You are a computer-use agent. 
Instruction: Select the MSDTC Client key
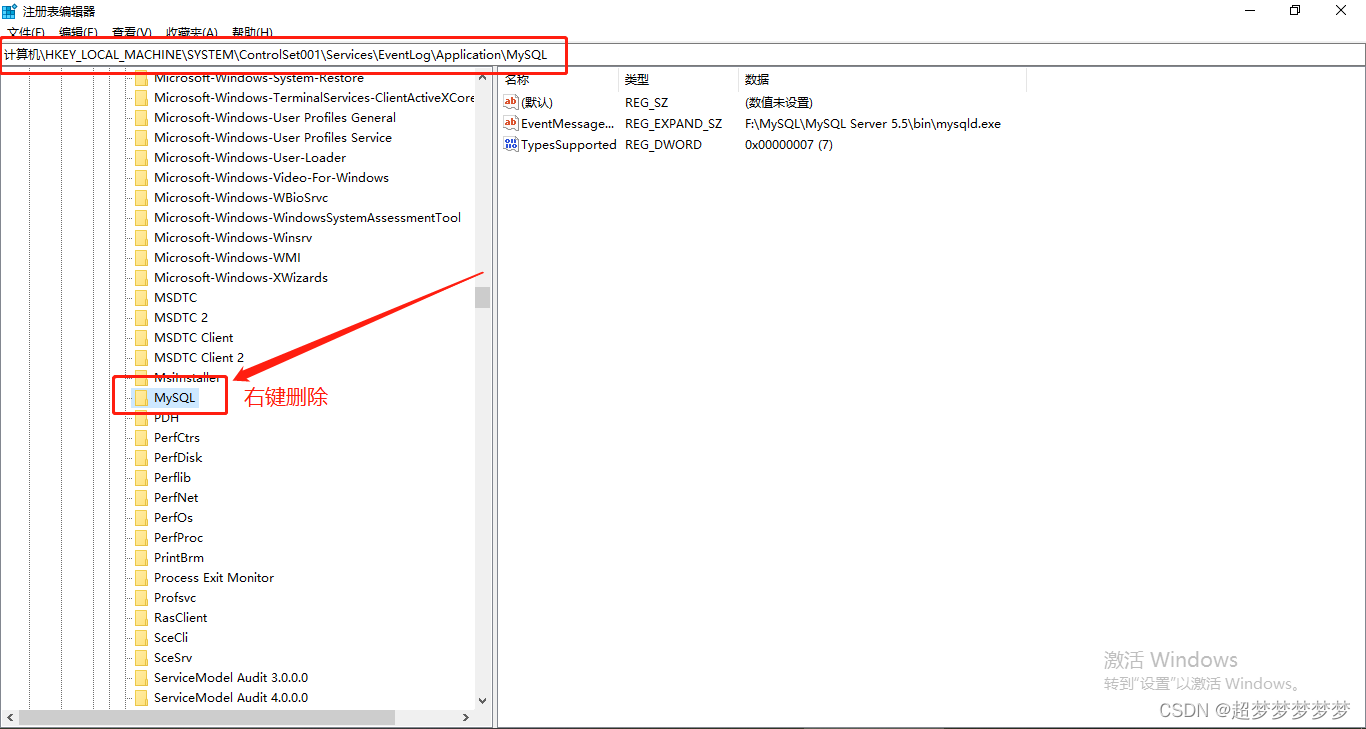pyautogui.click(x=193, y=338)
